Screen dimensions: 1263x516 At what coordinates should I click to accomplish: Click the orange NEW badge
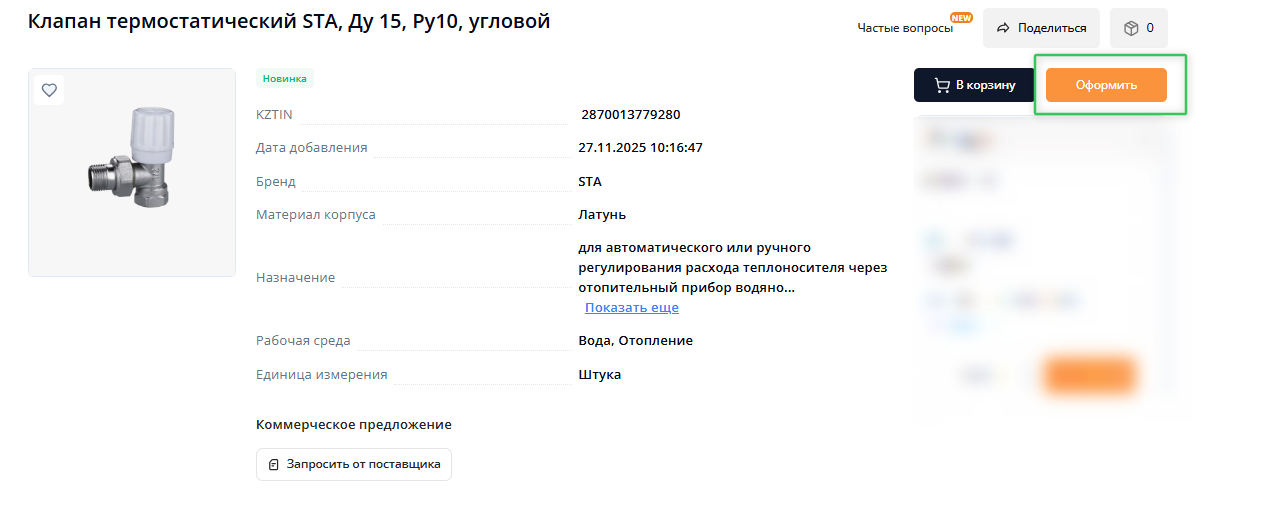[x=960, y=17]
